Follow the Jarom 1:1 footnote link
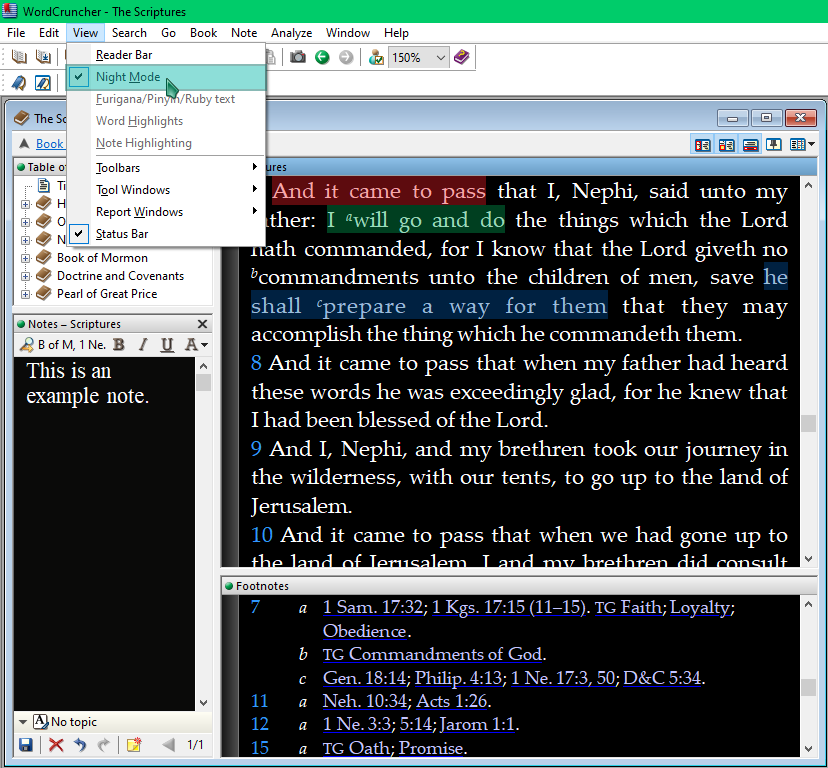Screen dimensions: 828x768 [x=477, y=724]
